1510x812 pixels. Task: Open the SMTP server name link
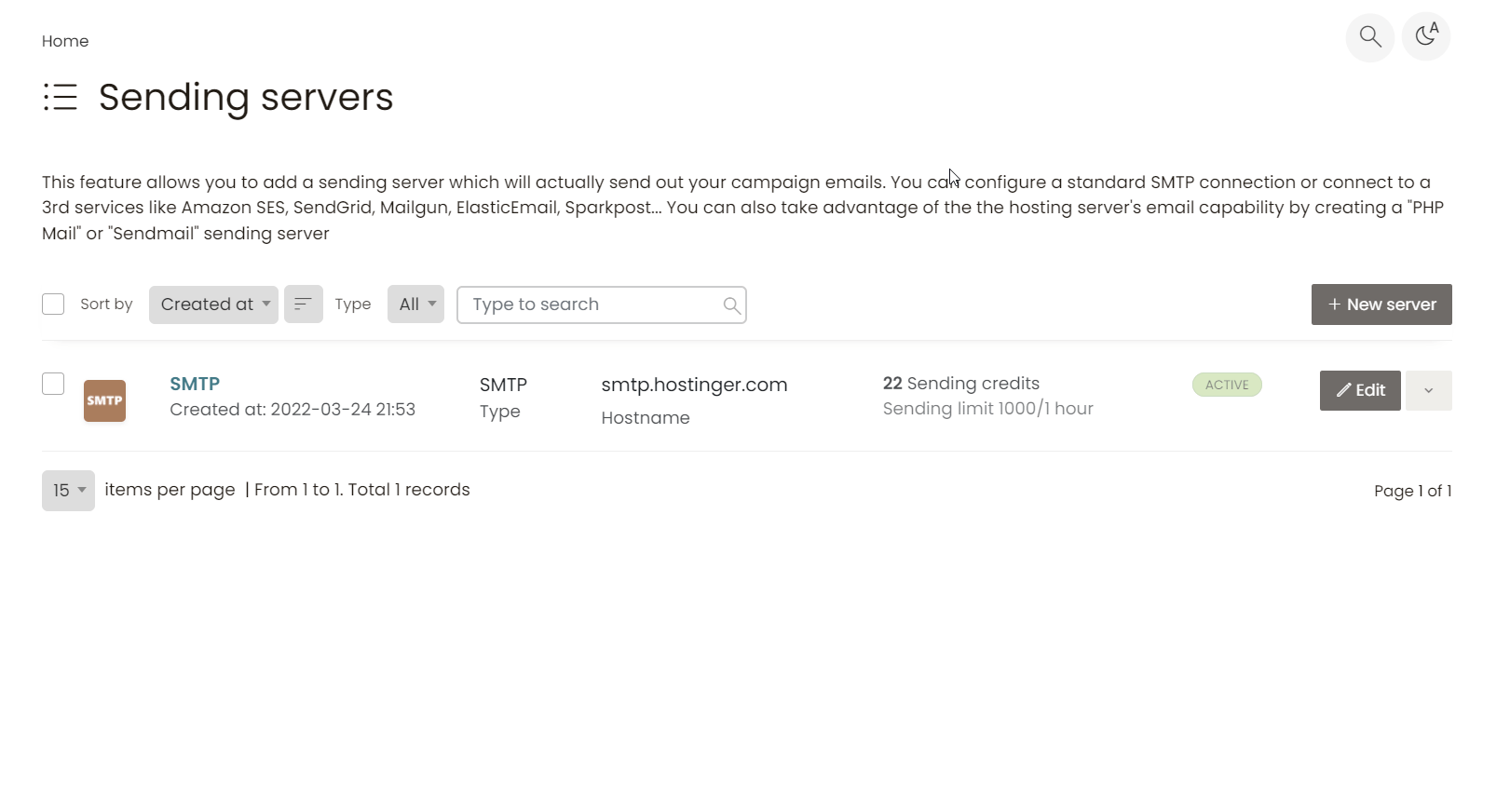(195, 384)
